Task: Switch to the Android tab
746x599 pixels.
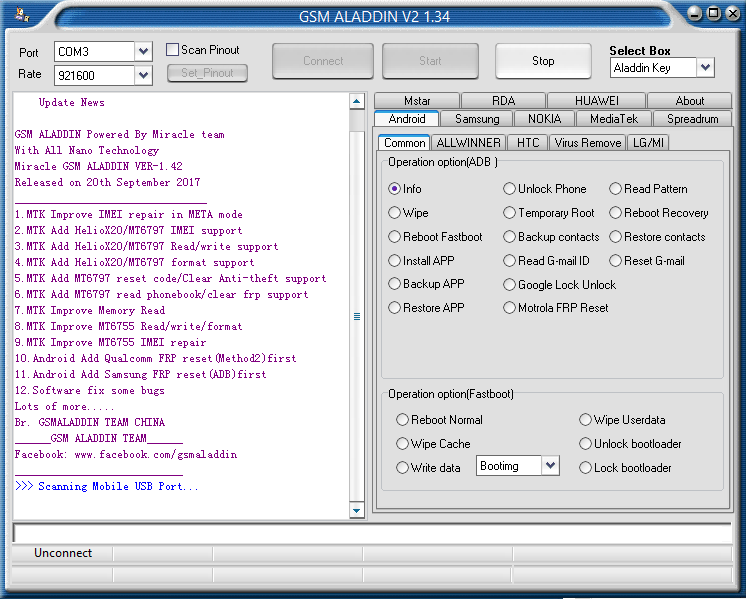Action: click(407, 119)
